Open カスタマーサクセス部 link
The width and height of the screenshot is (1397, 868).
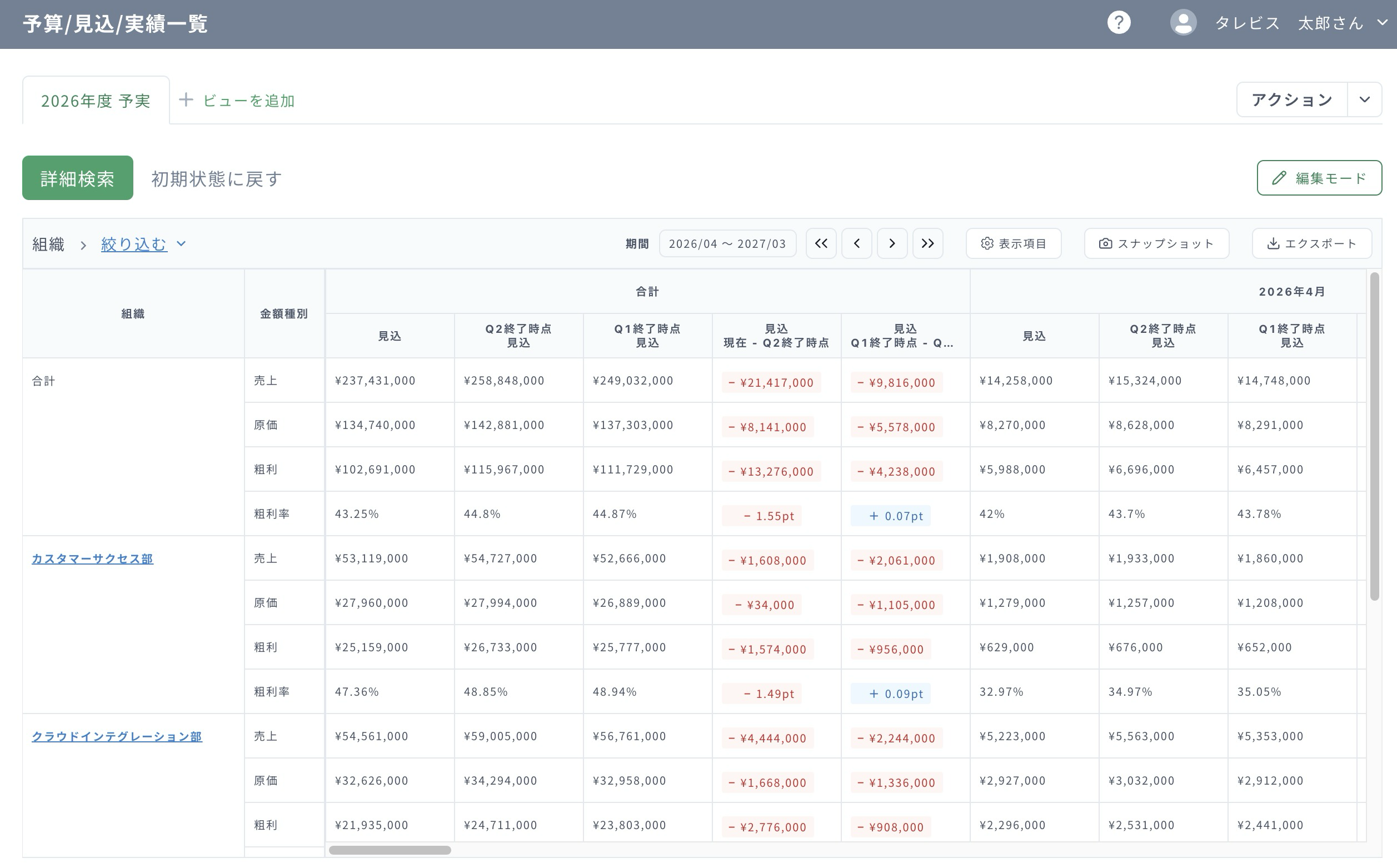(x=92, y=558)
